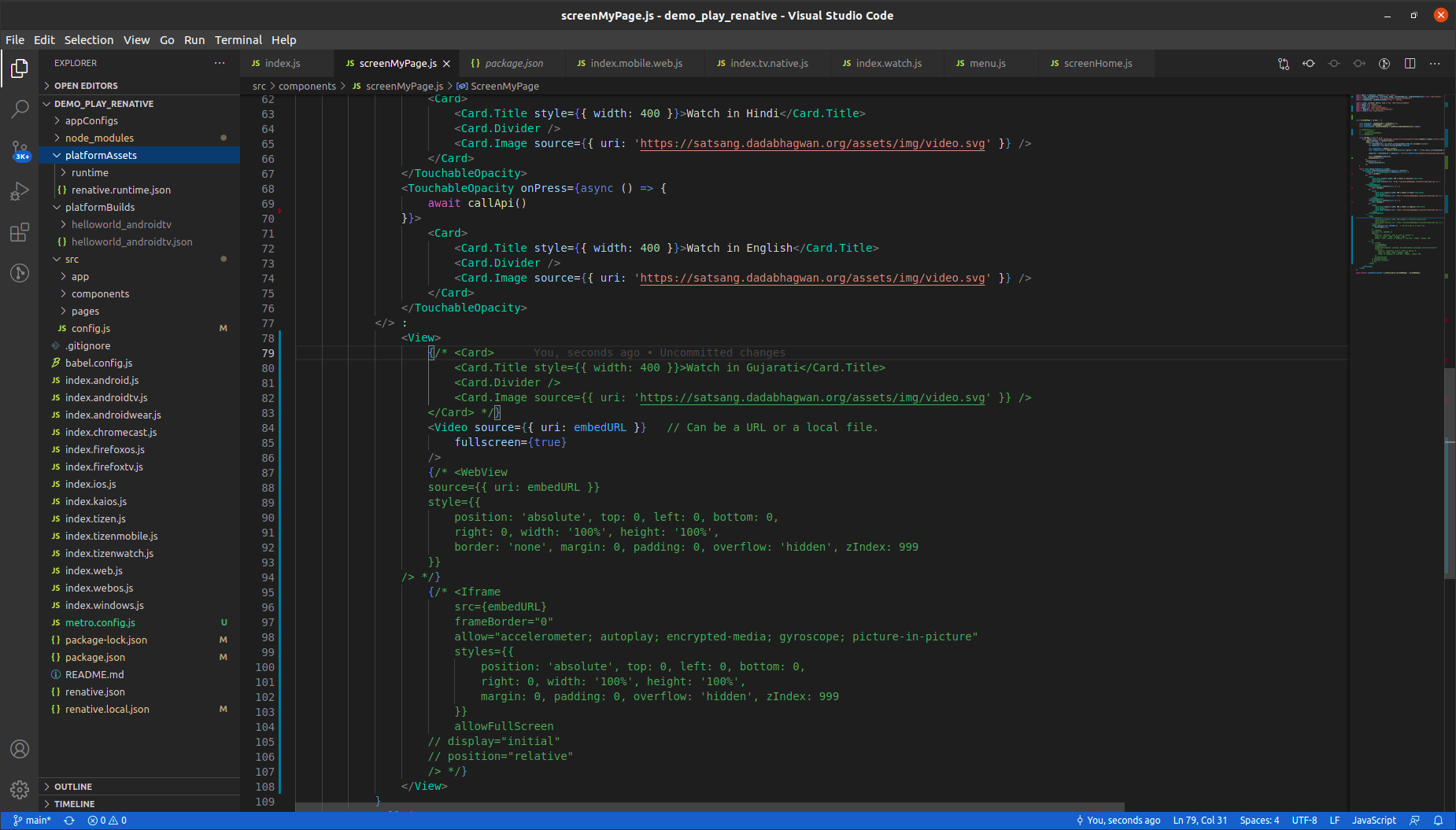
Task: Expand the TIMELINE section
Action: pos(139,804)
